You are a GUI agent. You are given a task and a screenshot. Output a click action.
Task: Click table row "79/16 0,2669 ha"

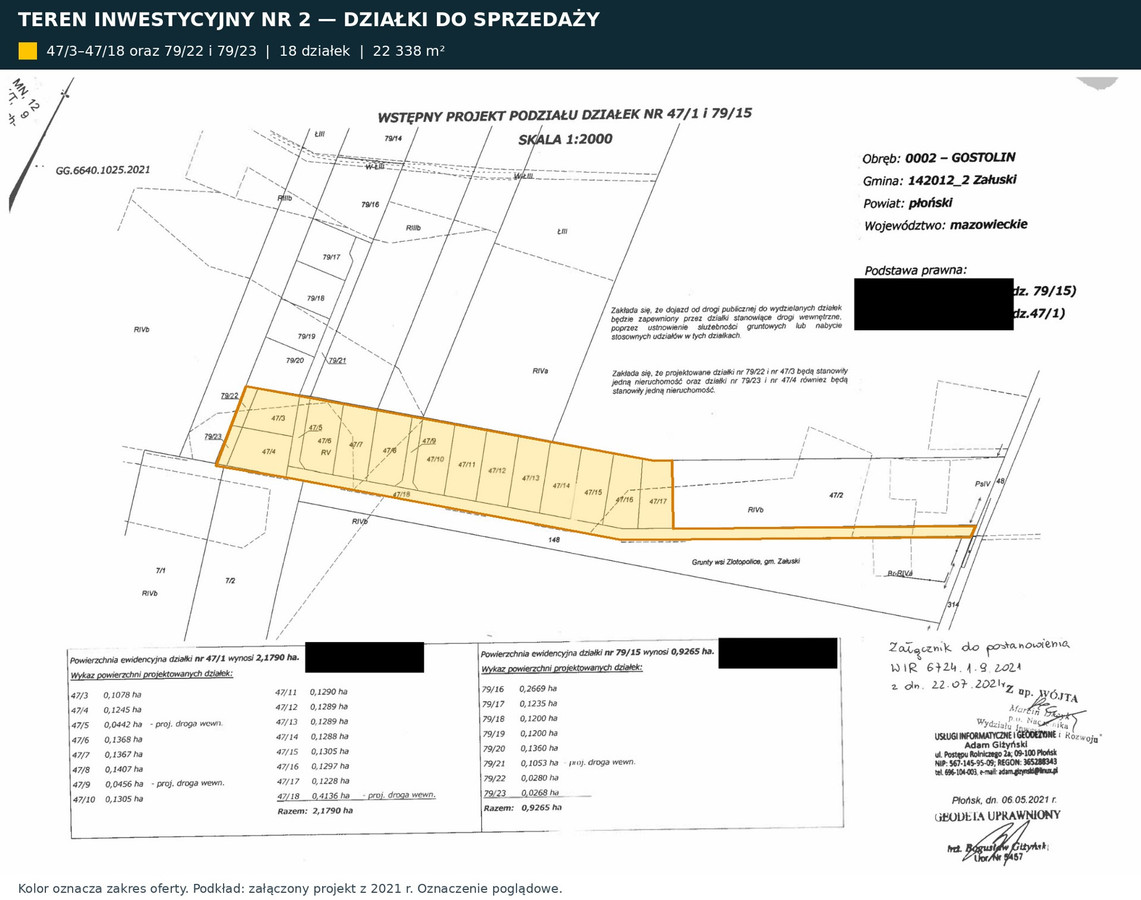point(519,688)
